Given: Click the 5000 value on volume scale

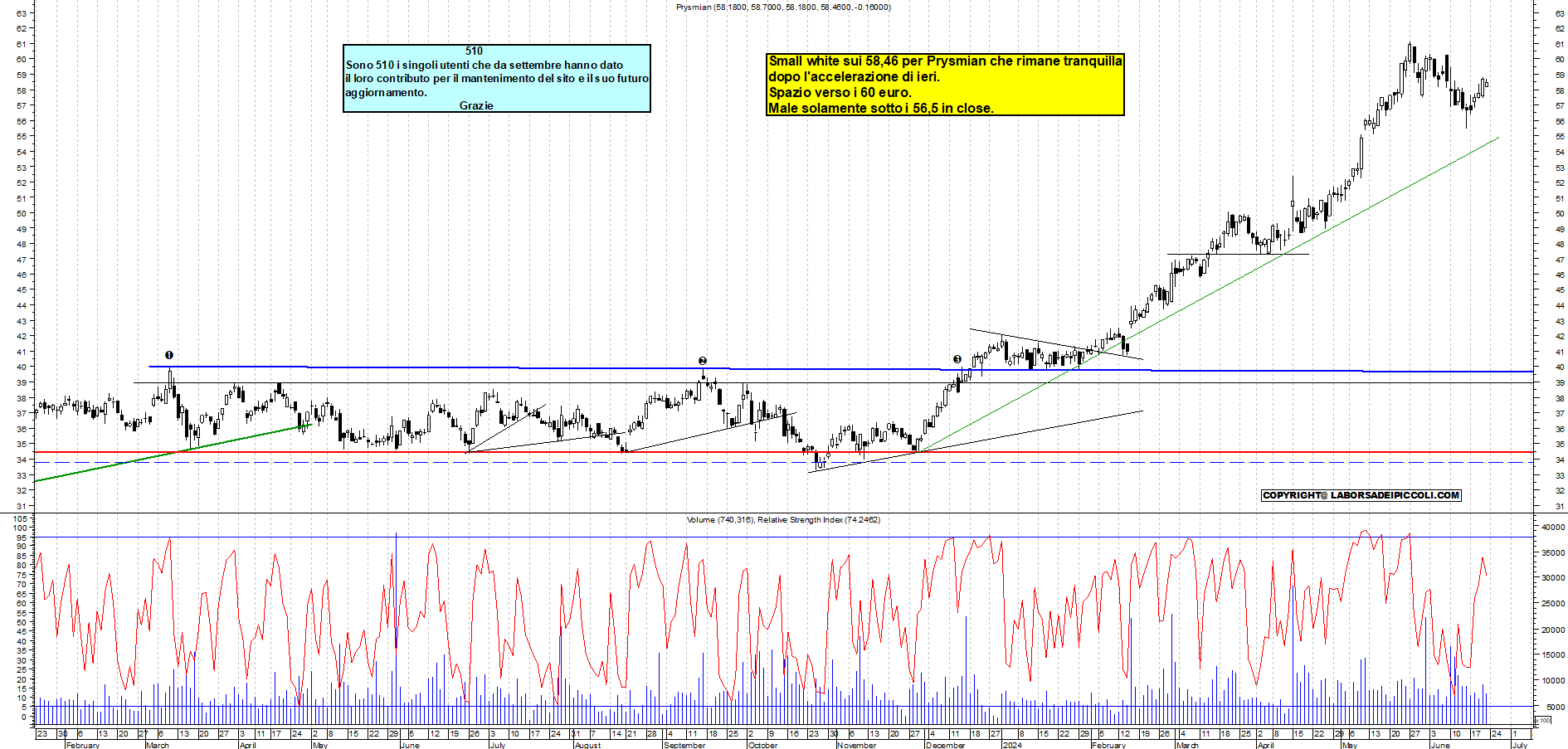Looking at the screenshot, I should point(1556,707).
